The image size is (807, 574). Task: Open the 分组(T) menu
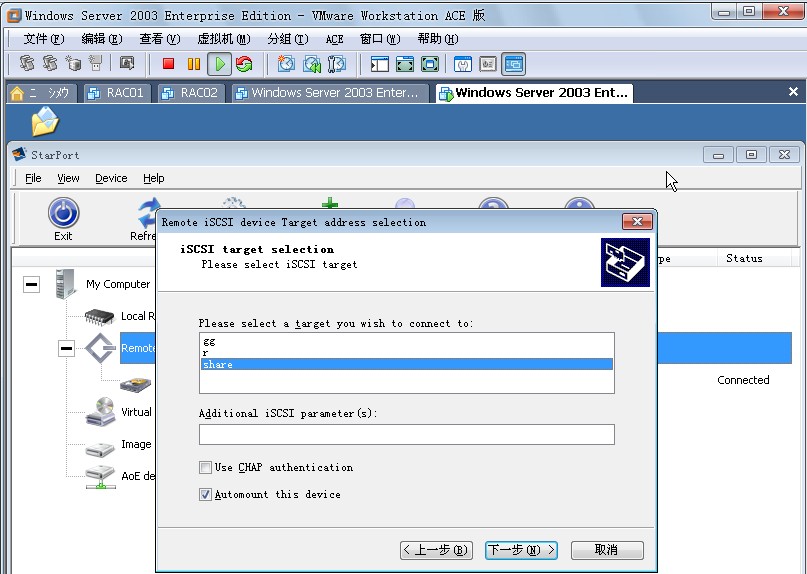click(288, 39)
